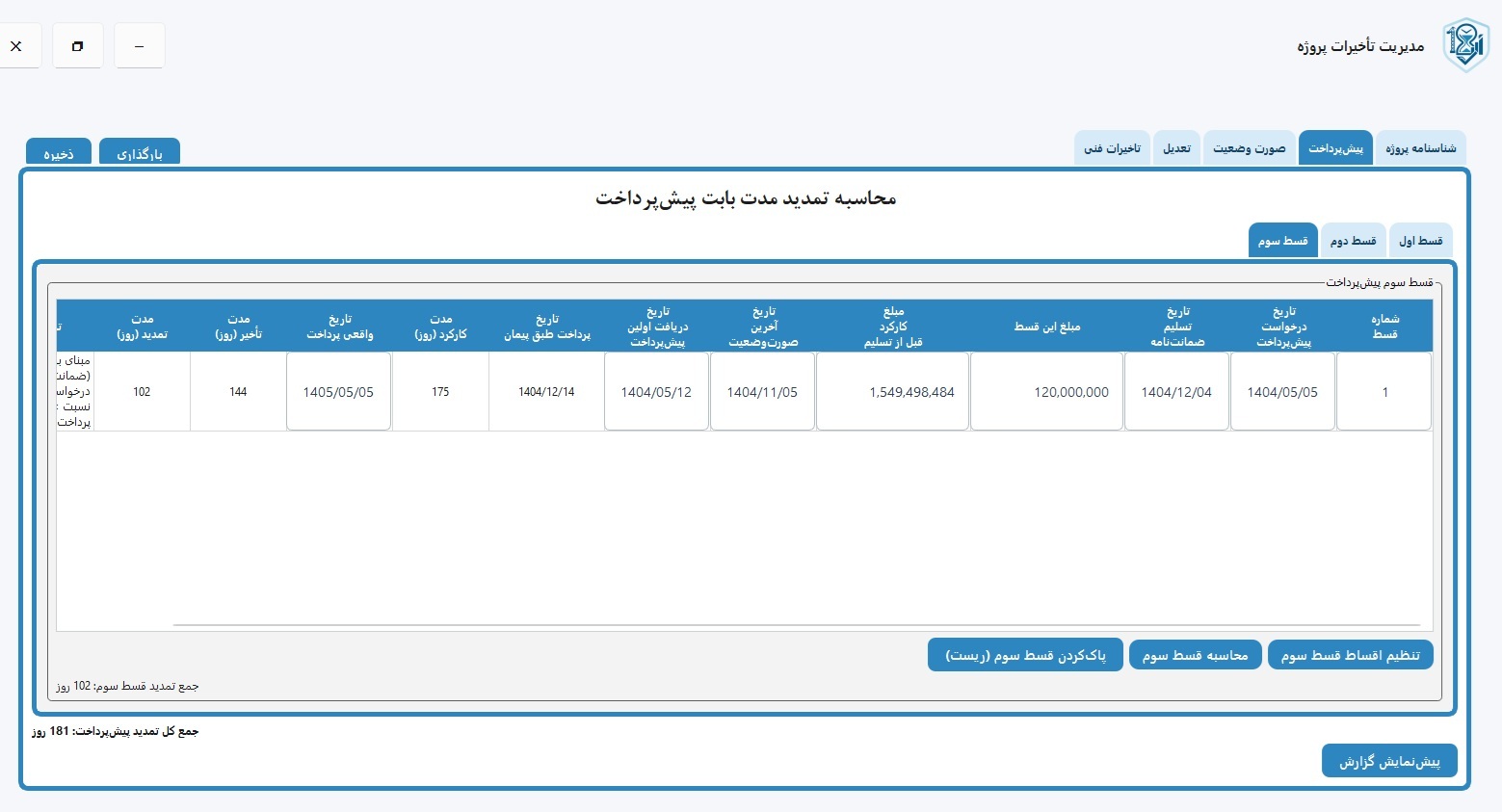The width and height of the screenshot is (1502, 812).
Task: Click the app logo beside مدیریت تأخیرات پروژه
Action: [1465, 45]
